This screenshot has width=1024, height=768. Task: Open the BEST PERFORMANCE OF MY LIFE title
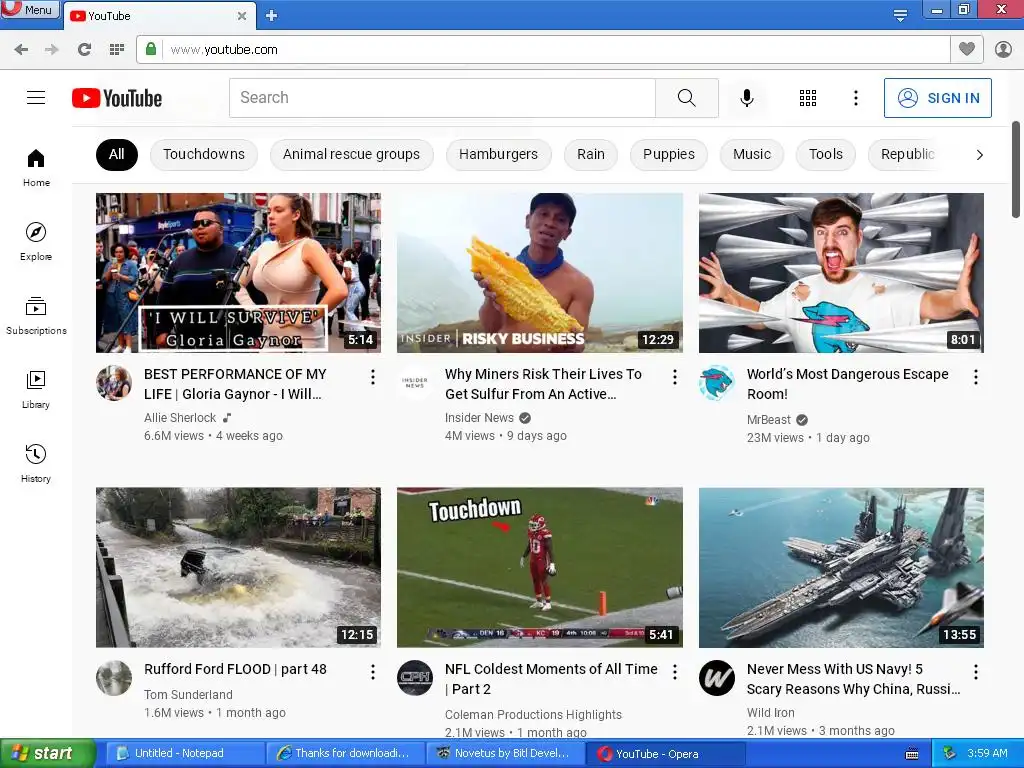[x=235, y=384]
